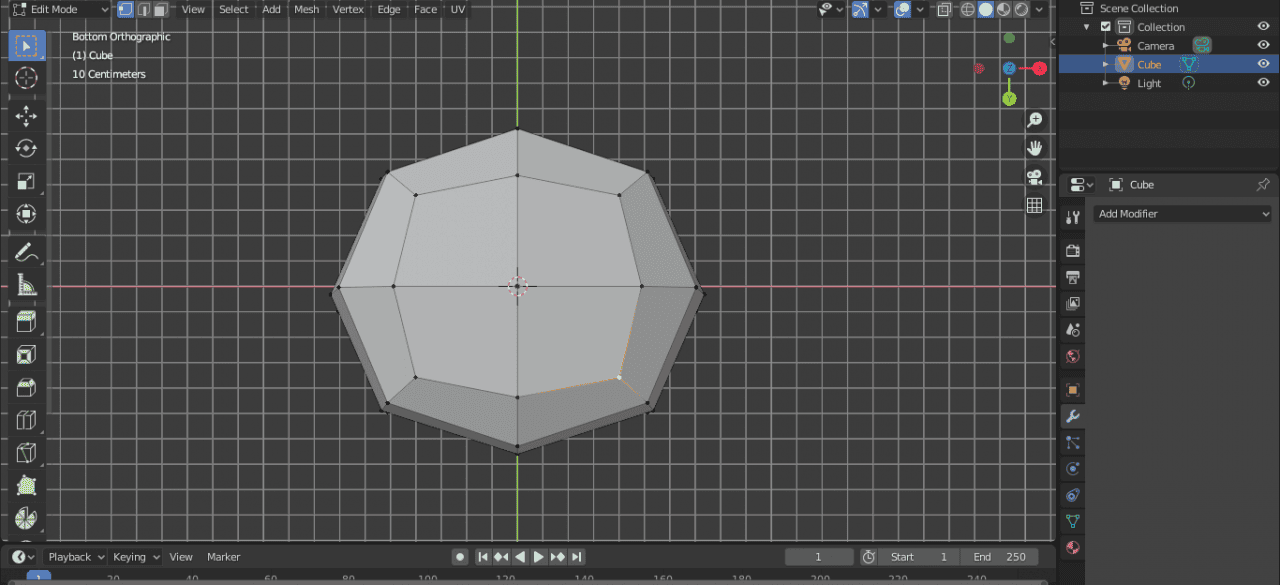Image resolution: width=1280 pixels, height=585 pixels.
Task: Select the Cube in the outliner
Action: [1149, 64]
